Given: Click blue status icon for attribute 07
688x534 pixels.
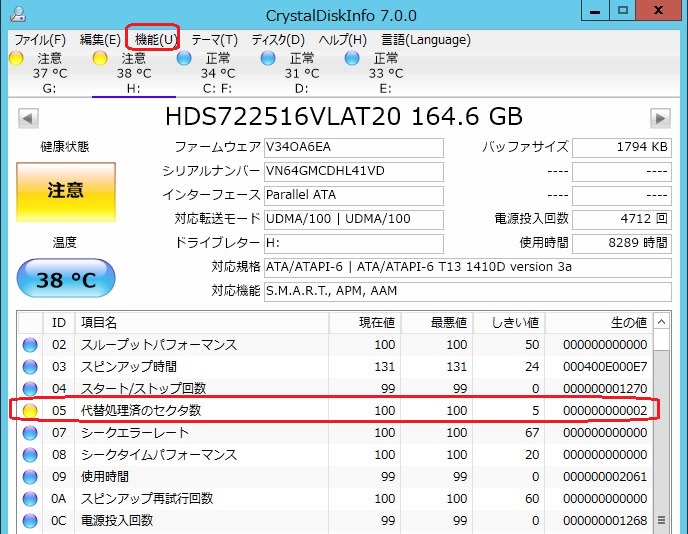Looking at the screenshot, I should click(x=30, y=433).
